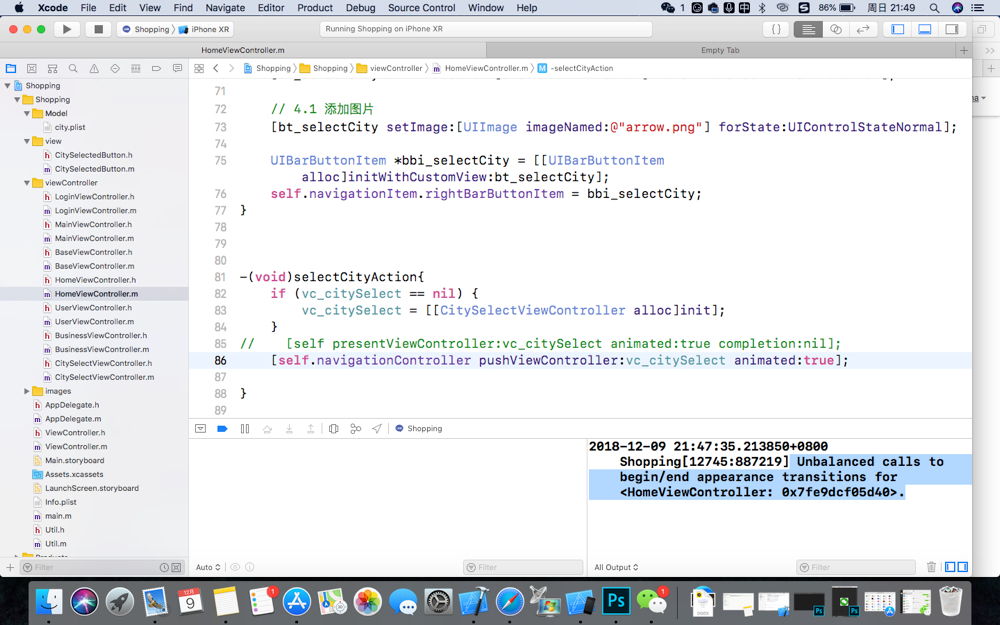
Task: Collapse the viewController folder
Action: point(27,183)
